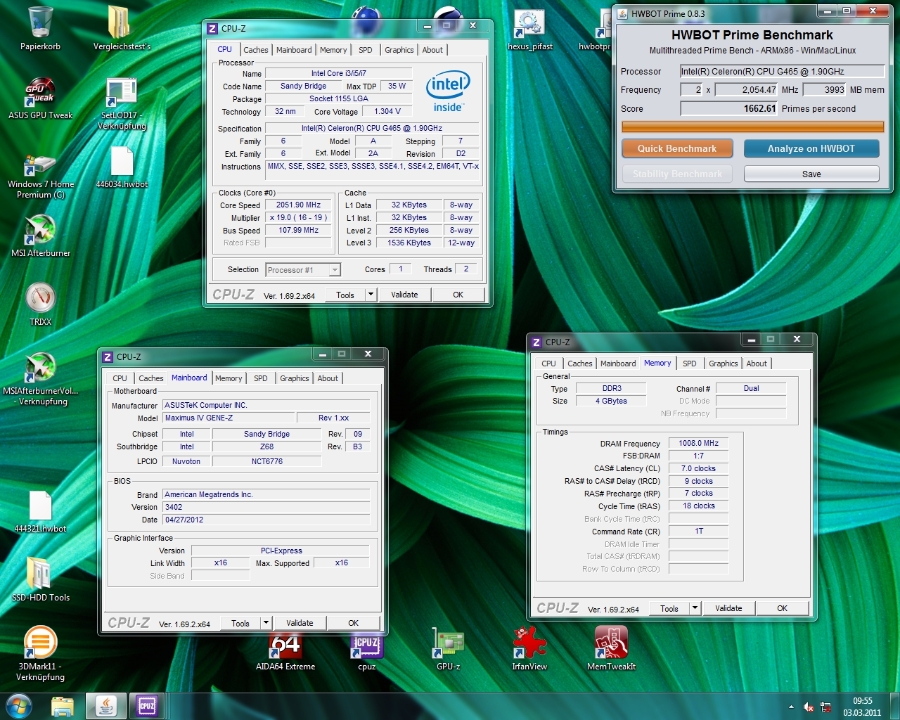Click the HWBOT Prime orange progress bar

coord(752,127)
